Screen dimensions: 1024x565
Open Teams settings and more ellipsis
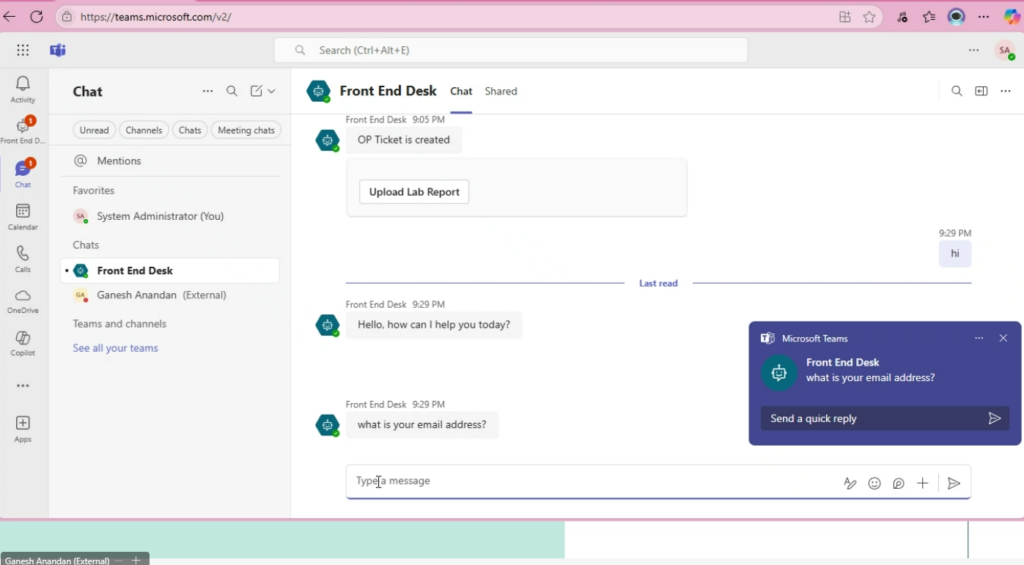point(974,50)
